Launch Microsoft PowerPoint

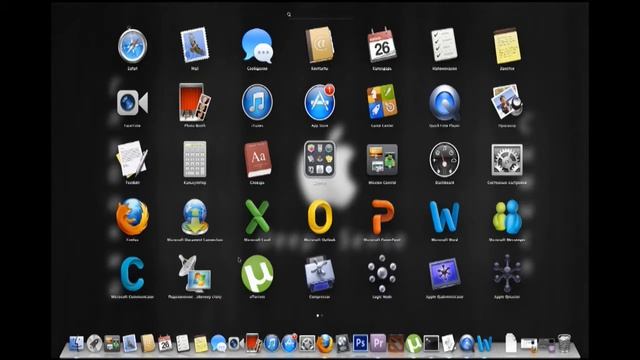point(382,217)
